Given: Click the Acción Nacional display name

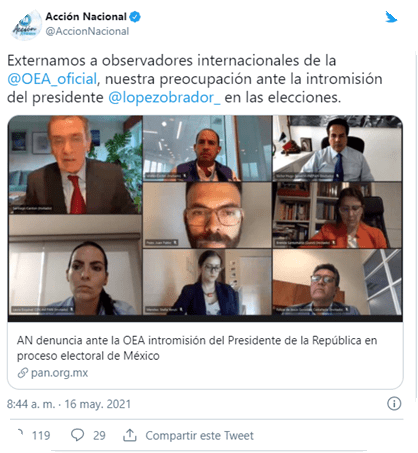Looking at the screenshot, I should [86, 16].
